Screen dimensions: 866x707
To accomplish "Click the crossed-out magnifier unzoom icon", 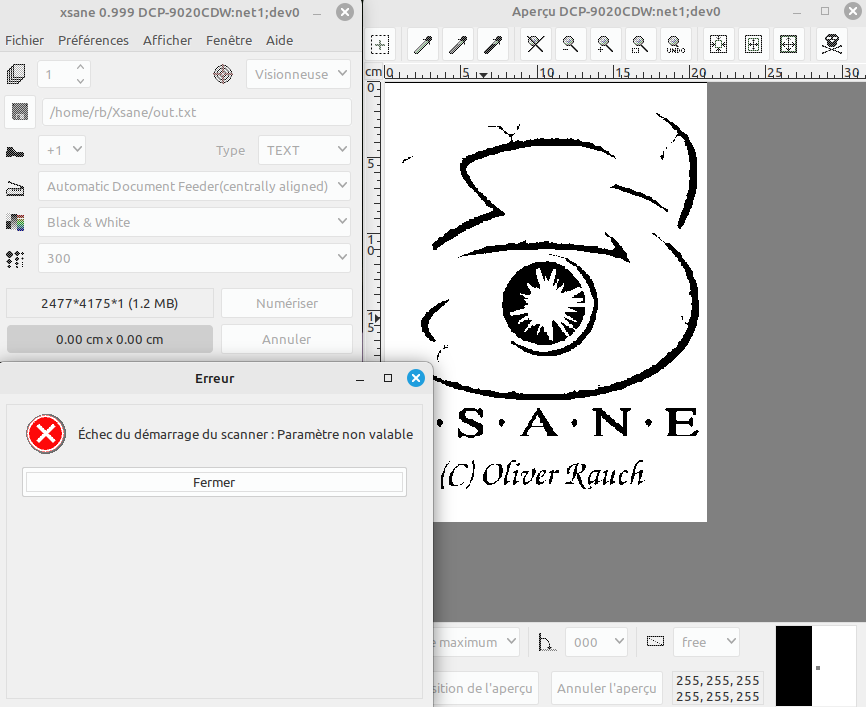I will click(x=536, y=44).
